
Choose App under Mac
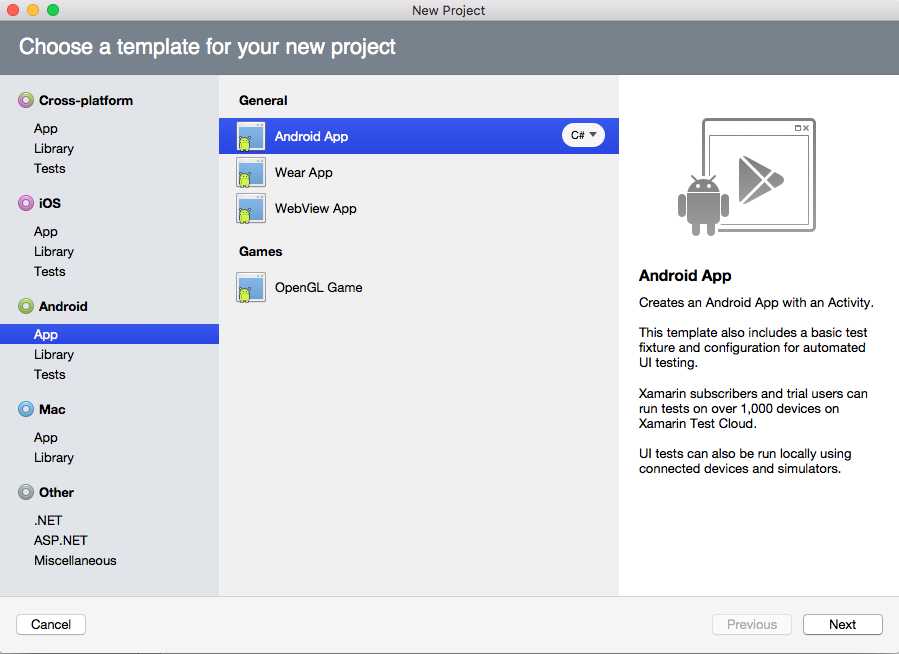pyautogui.click(x=46, y=437)
